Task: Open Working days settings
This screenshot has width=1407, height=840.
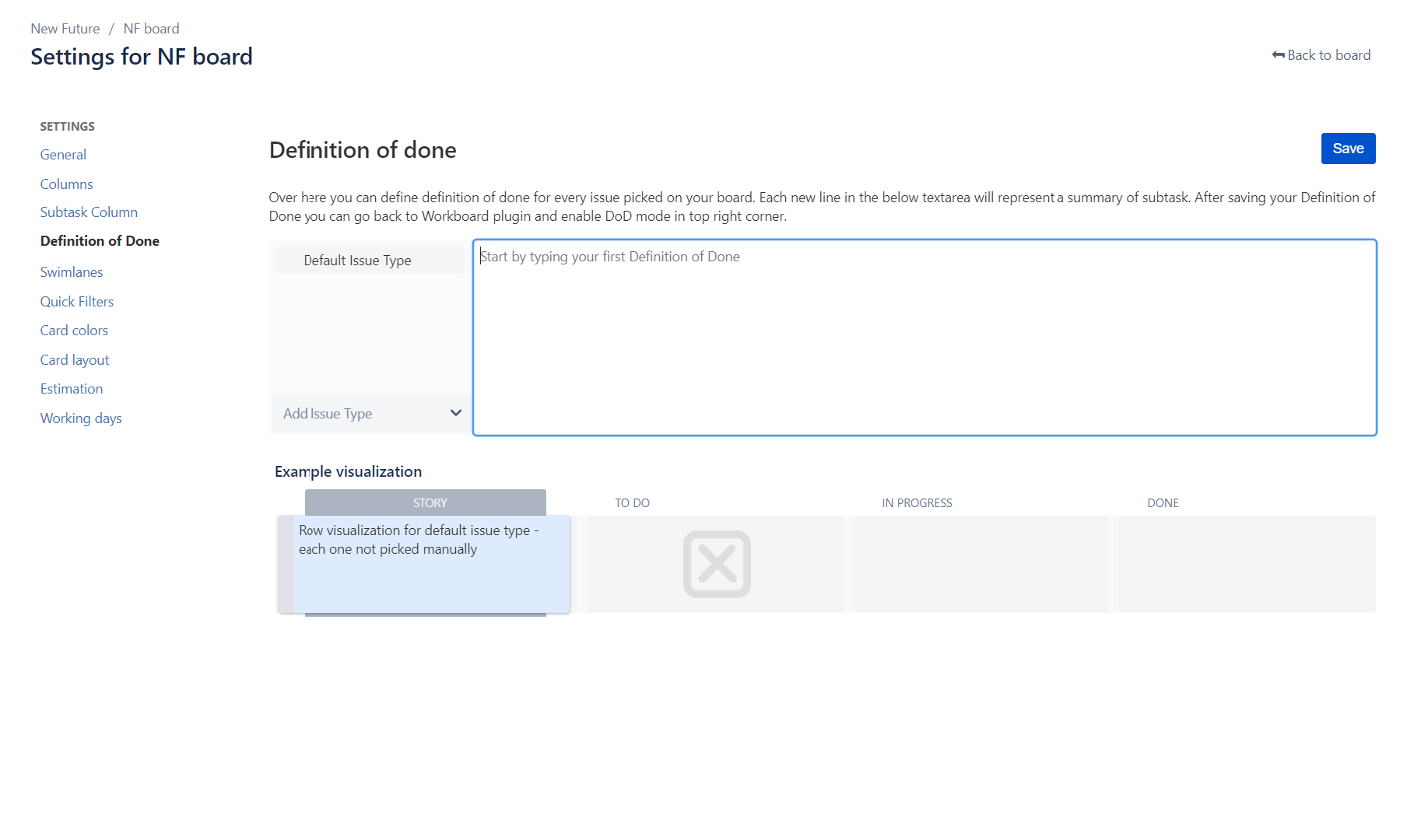Action: [x=81, y=418]
